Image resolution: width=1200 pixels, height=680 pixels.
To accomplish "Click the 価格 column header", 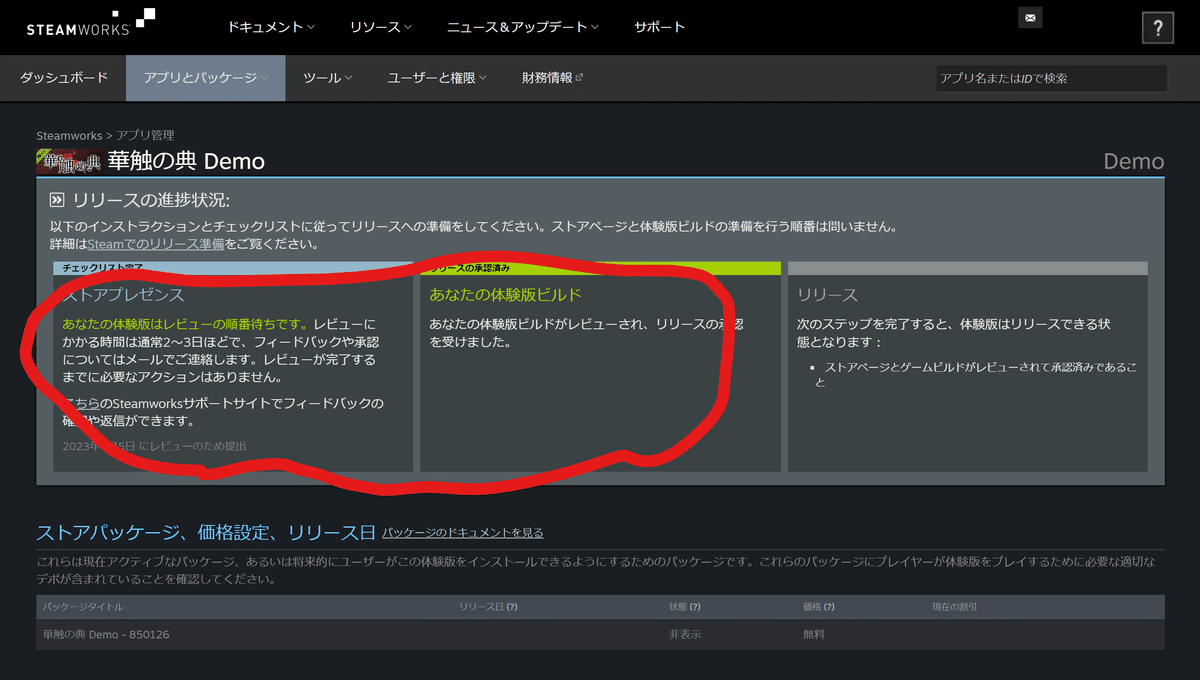I will point(818,607).
